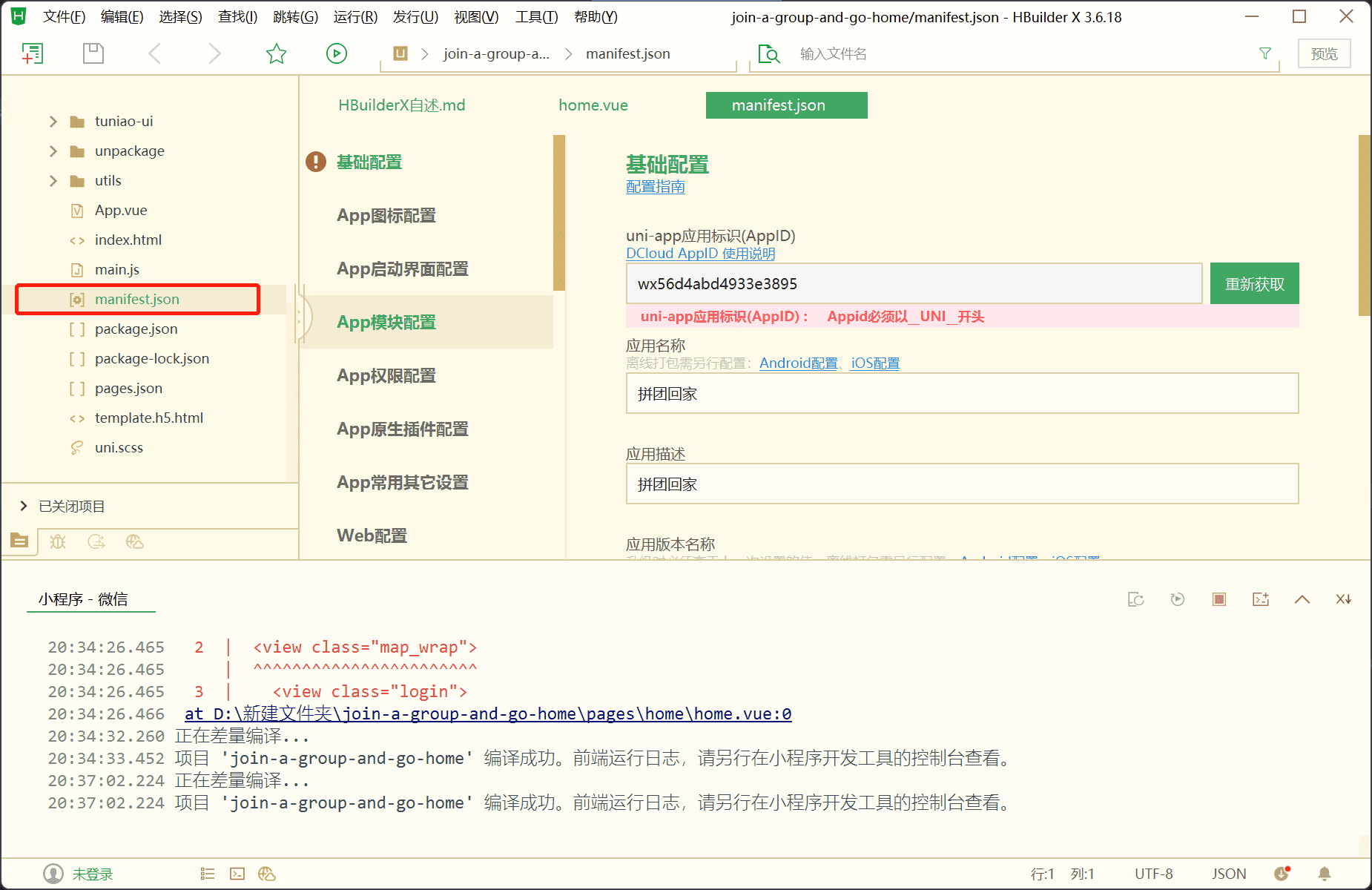This screenshot has width=1372, height=890.
Task: Click the new file toolbar icon
Action: 33,53
